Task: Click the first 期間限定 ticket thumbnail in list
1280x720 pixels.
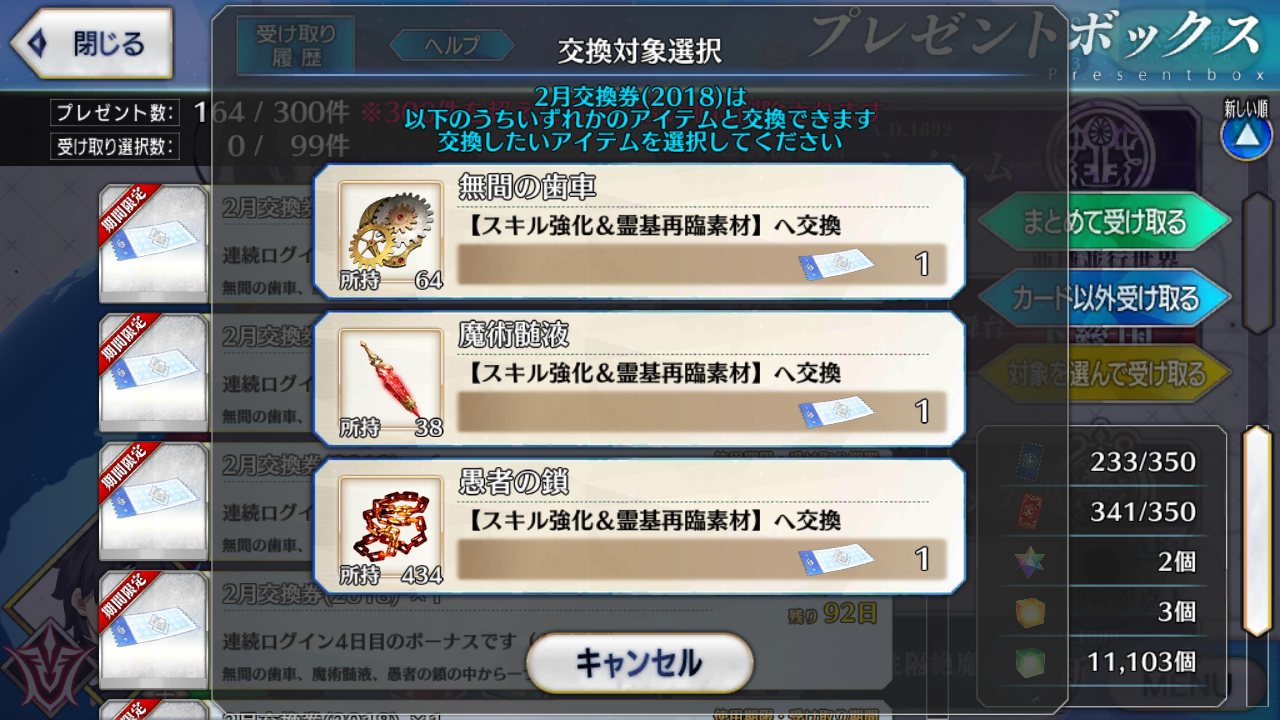Action: 152,244
